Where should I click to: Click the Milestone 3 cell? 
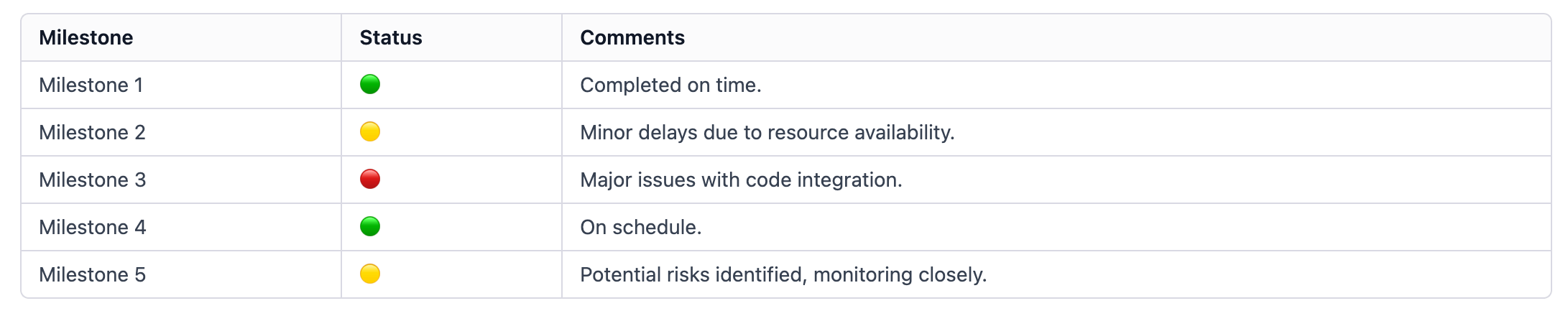pos(181,180)
